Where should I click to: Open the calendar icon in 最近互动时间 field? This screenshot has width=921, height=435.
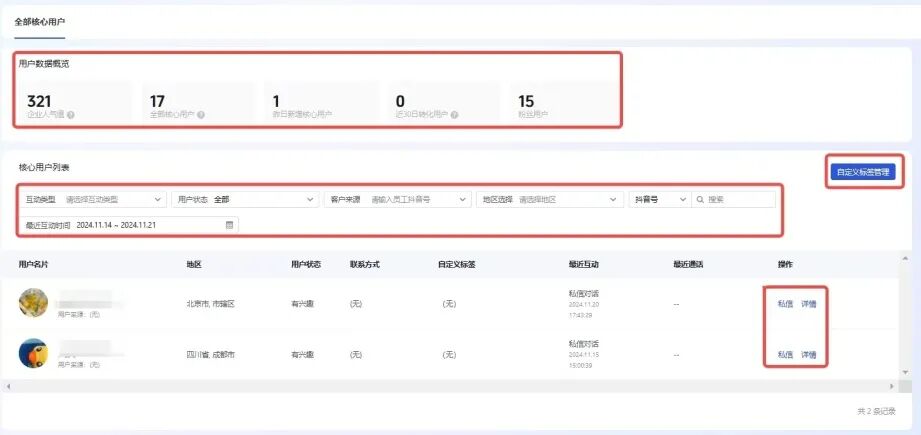coord(229,225)
